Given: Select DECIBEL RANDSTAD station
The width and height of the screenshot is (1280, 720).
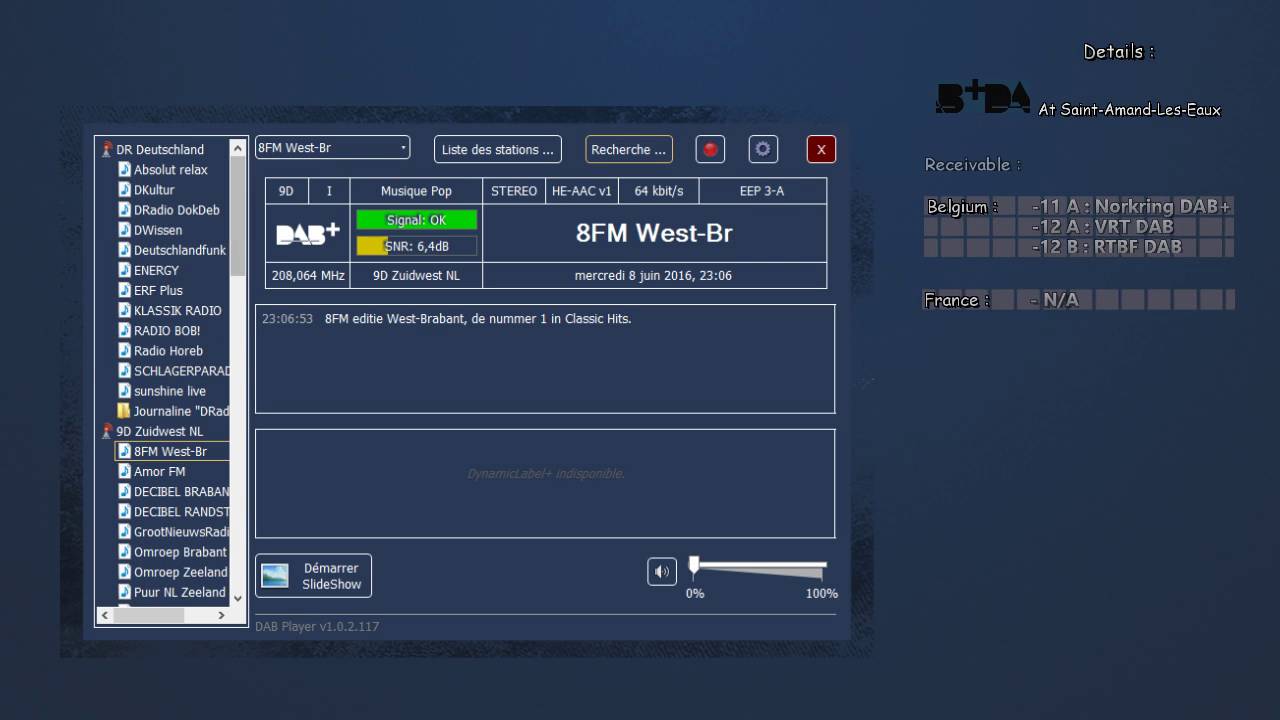Looking at the screenshot, I should [181, 511].
